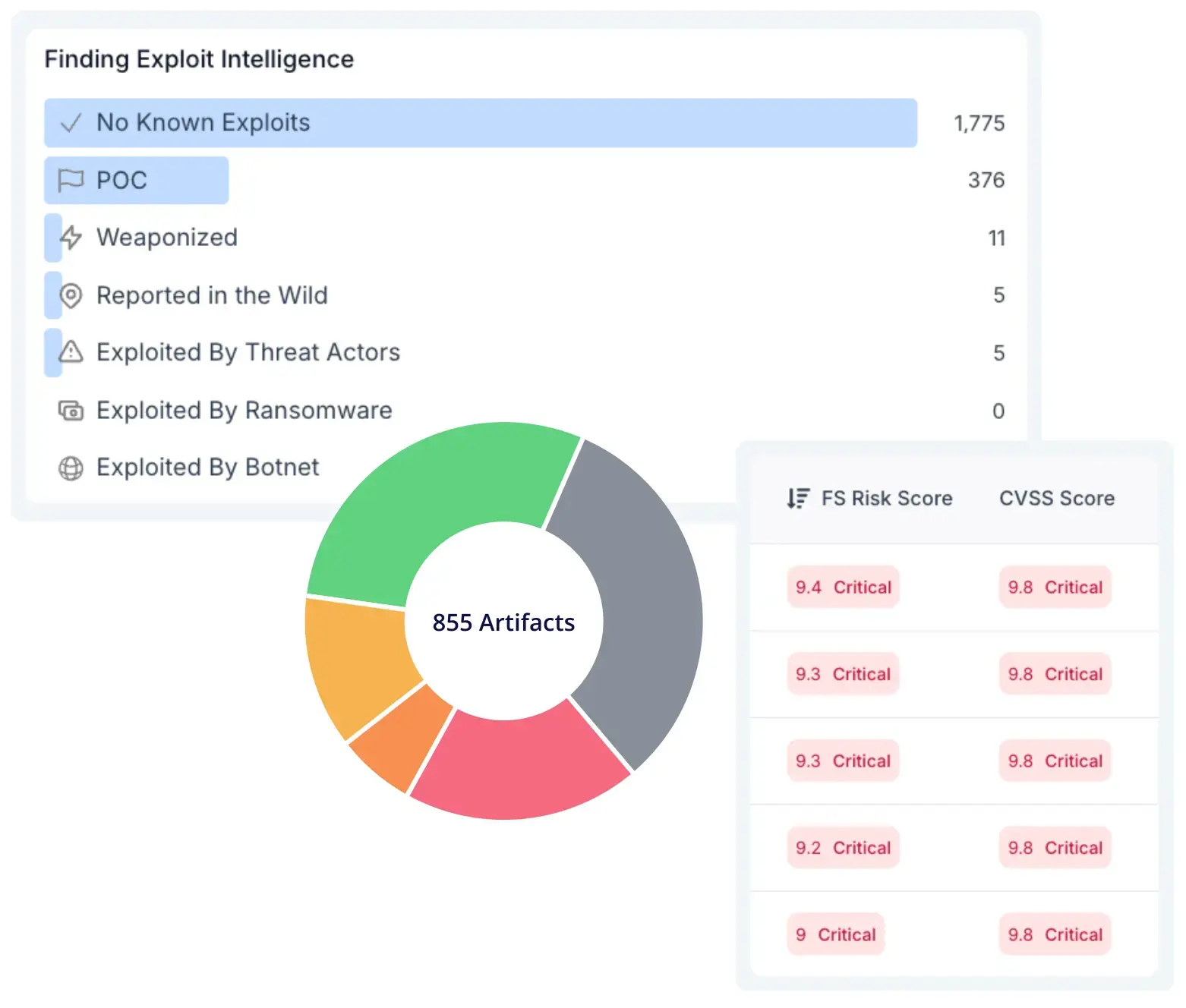Click the checkmark icon beside No Known Exploits
Viewport: 1186px width, 1008px height.
point(71,123)
